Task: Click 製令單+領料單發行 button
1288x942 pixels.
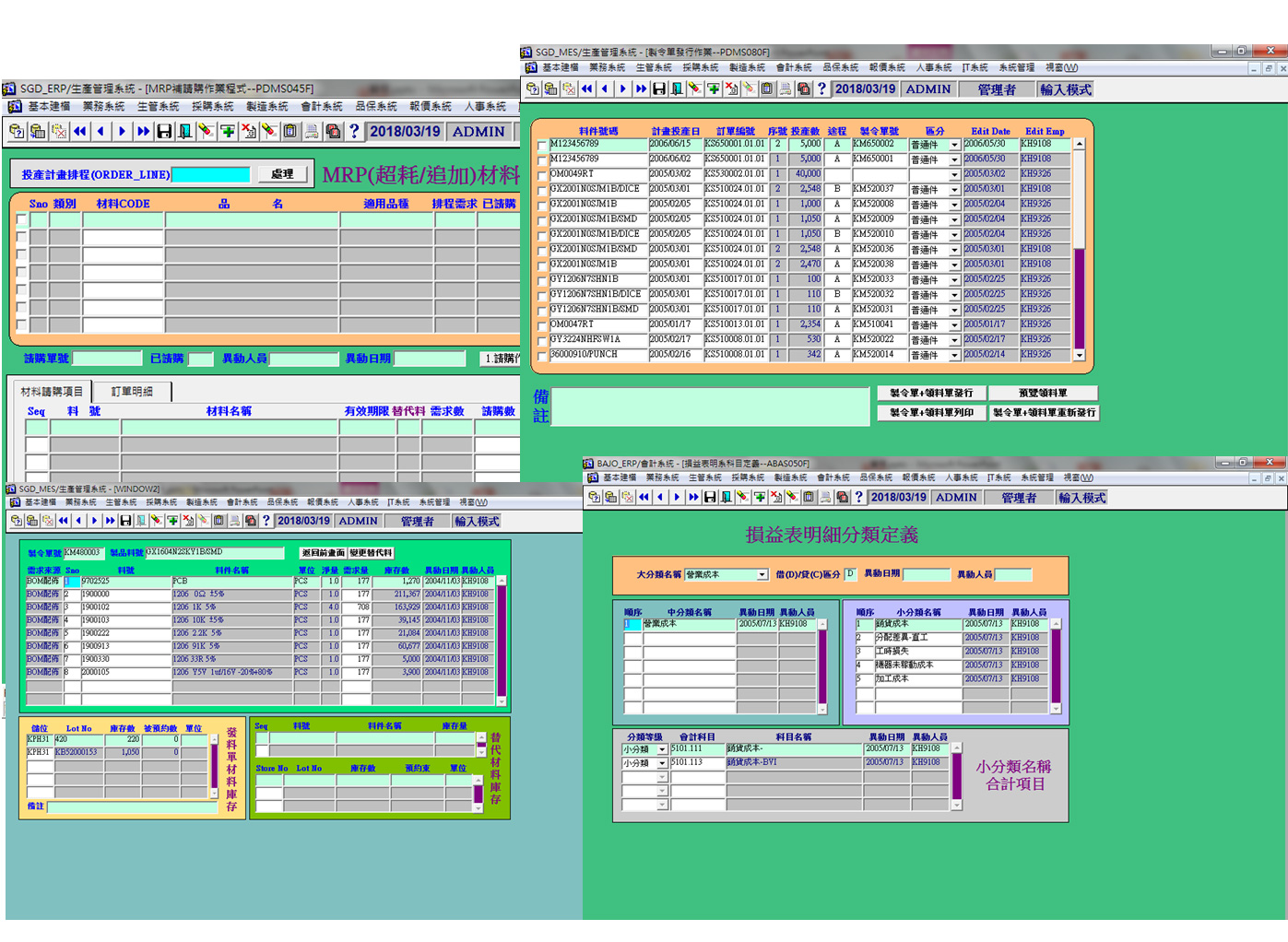Action: click(x=930, y=394)
